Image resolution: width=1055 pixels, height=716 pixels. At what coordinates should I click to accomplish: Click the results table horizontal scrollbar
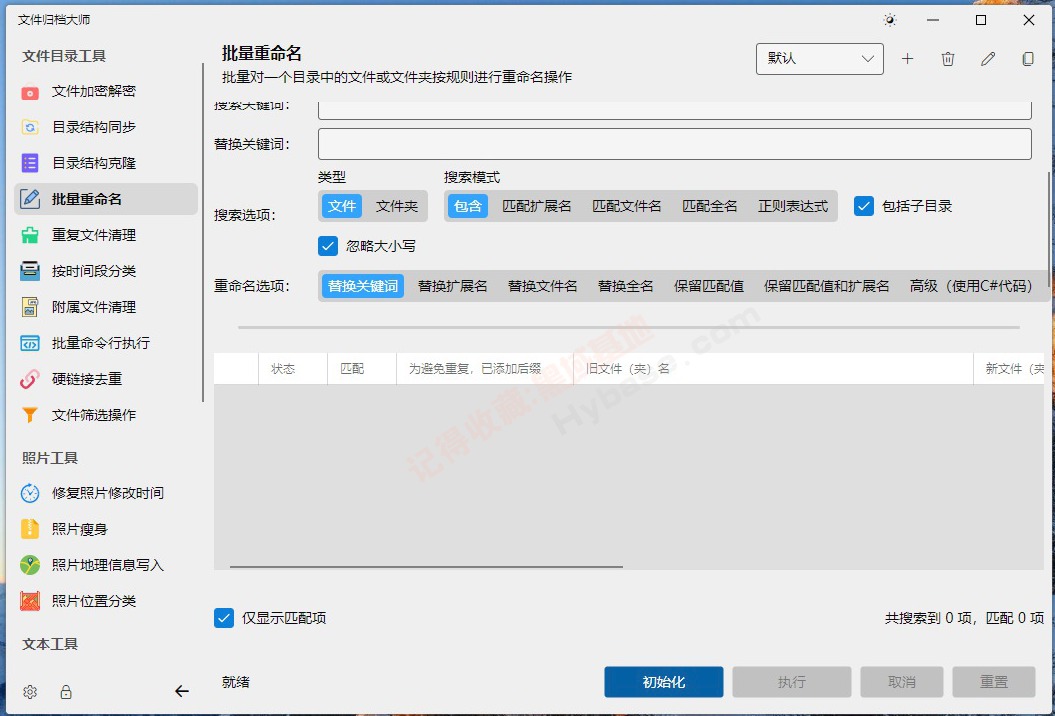tap(426, 567)
